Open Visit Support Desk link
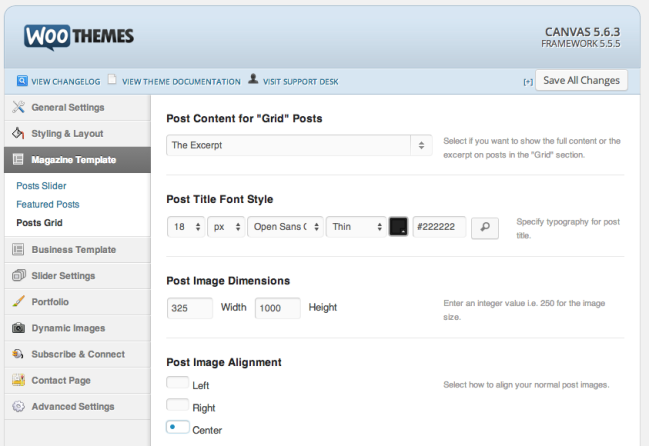The image size is (649, 446). [300, 82]
